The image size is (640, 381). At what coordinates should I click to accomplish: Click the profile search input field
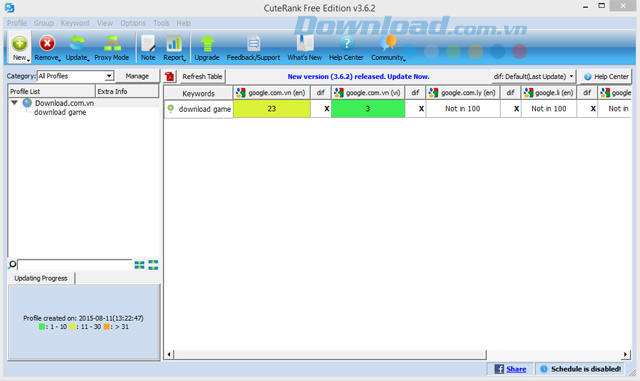coord(75,265)
